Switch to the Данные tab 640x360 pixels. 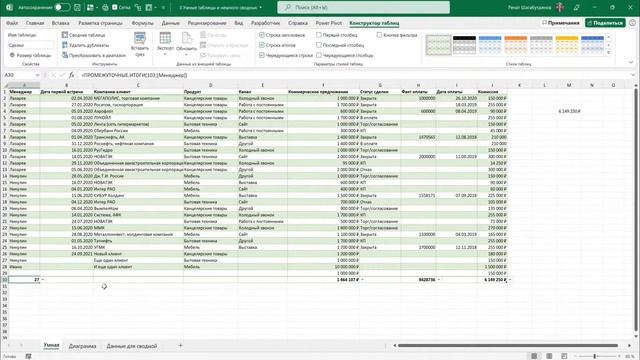point(171,23)
